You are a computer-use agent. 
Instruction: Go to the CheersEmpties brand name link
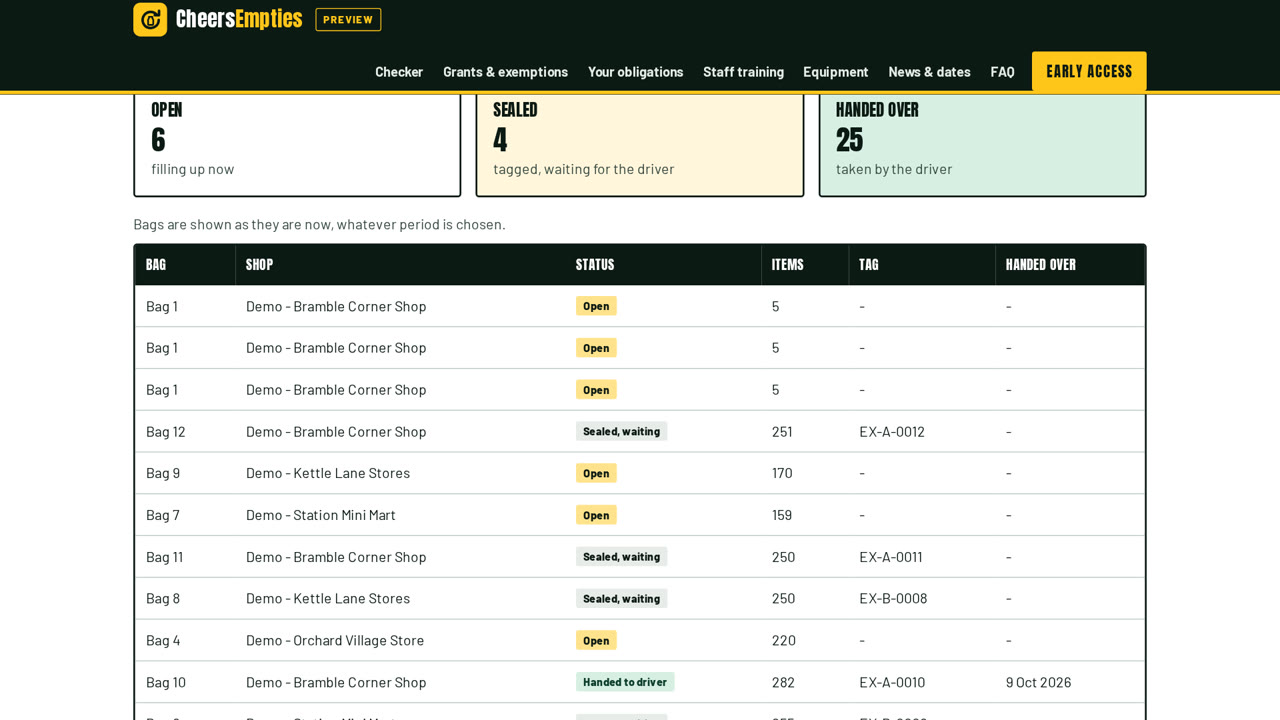coord(239,19)
